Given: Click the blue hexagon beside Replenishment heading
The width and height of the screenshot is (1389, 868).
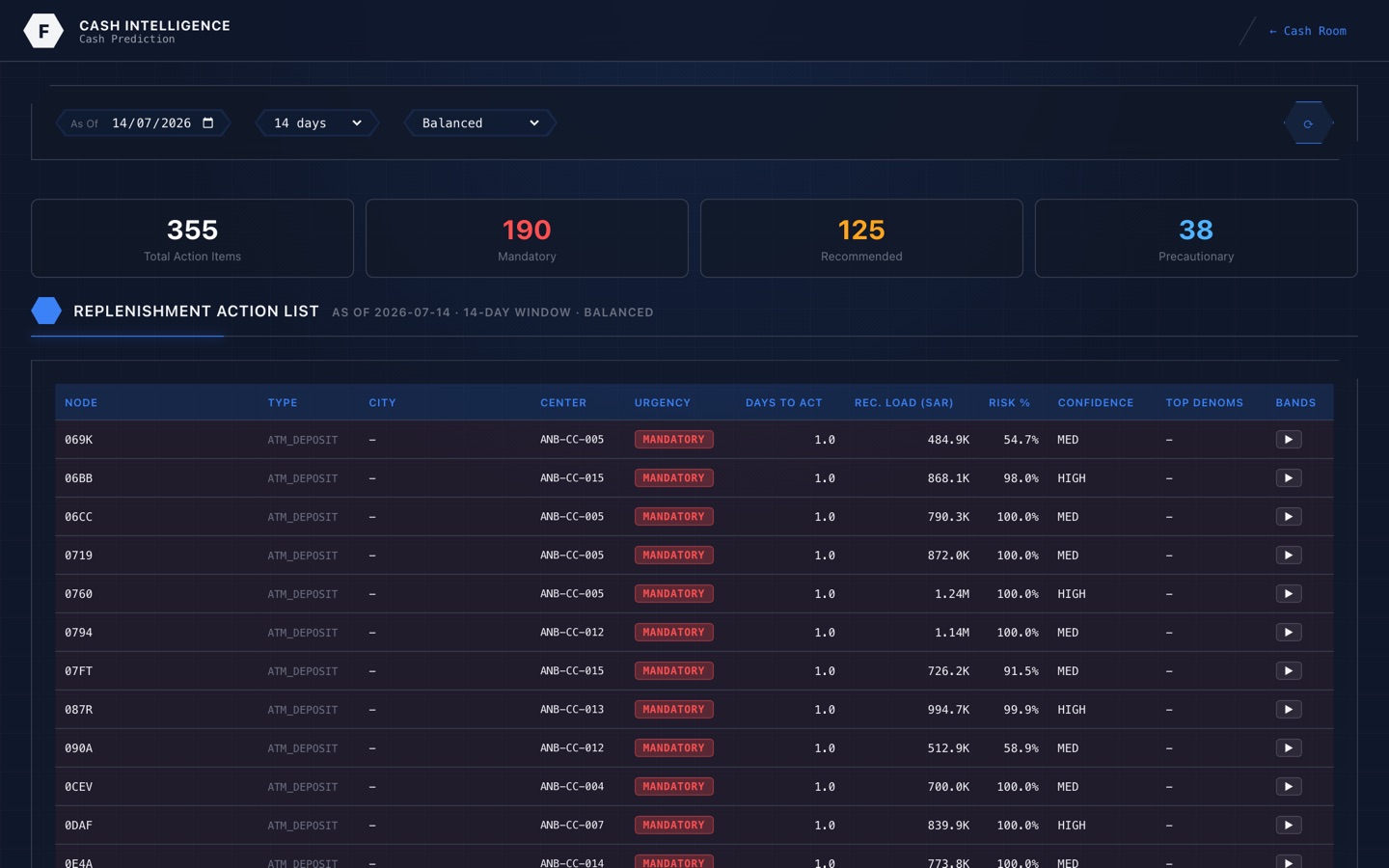Looking at the screenshot, I should (46, 311).
